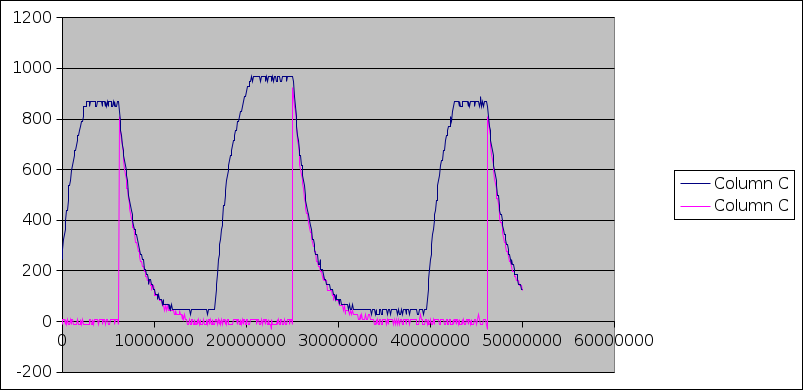This screenshot has width=803, height=390.
Task: Click the 20000000 x-axis label
Action: [x=246, y=340]
